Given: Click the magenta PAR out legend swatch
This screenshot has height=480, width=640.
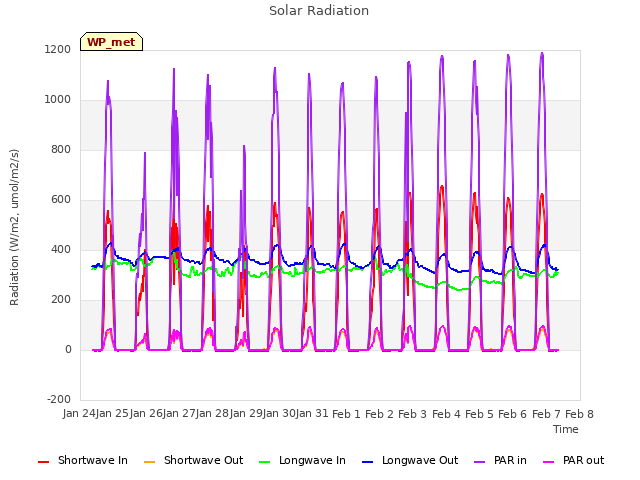Looking at the screenshot, I should (549, 462).
